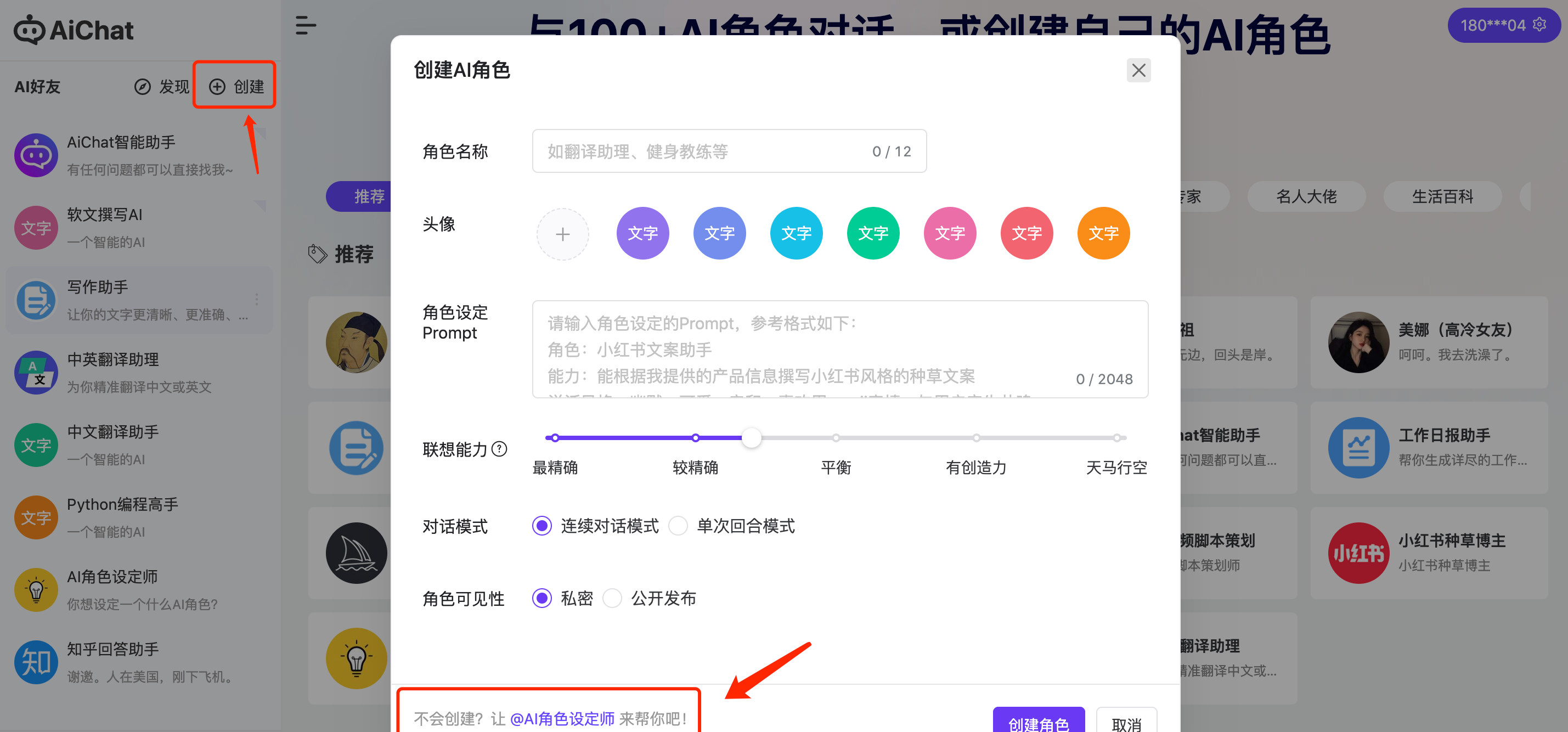1568x732 pixels.
Task: Select 公开发布 visibility option
Action: (612, 598)
